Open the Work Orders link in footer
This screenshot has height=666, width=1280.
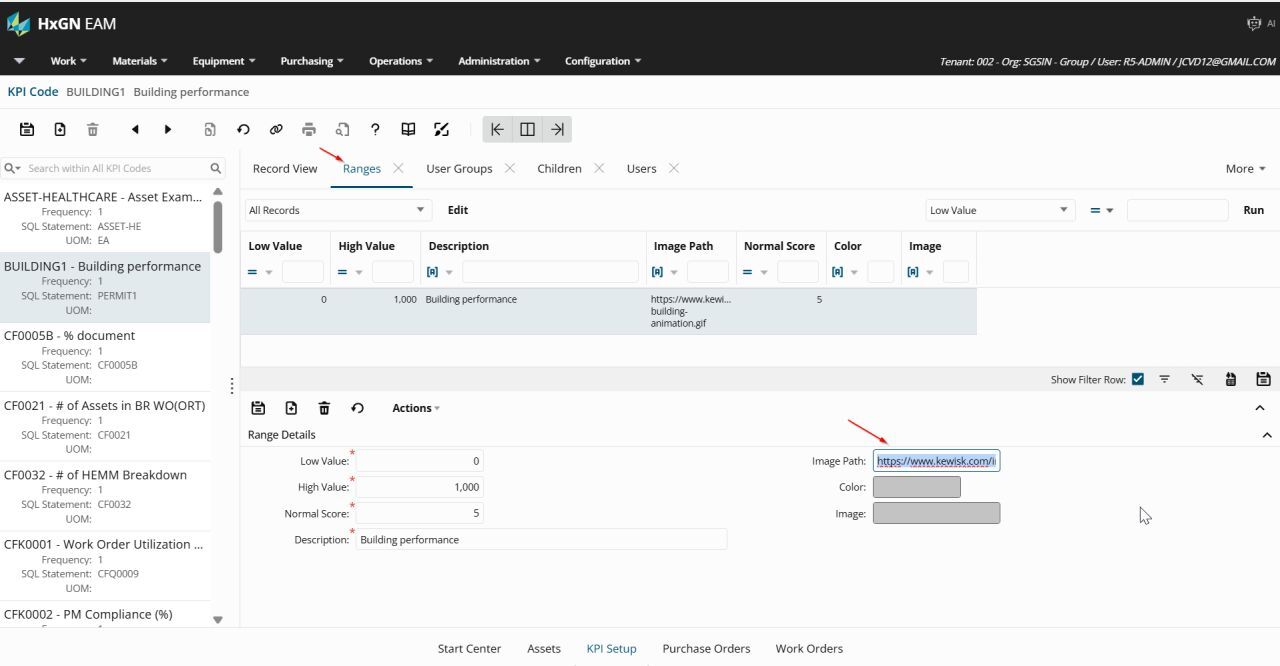[809, 649]
